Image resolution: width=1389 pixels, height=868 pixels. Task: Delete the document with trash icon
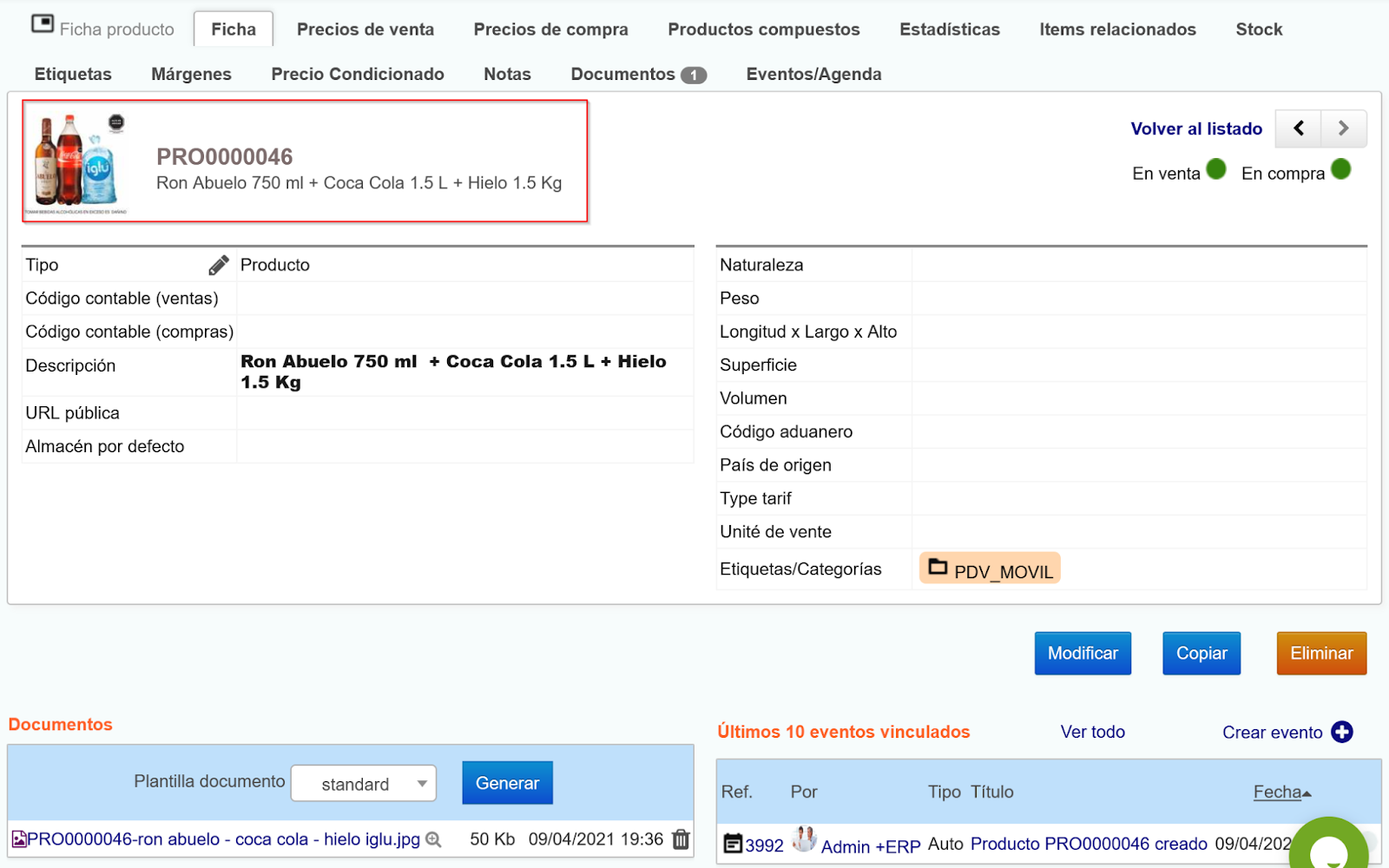[x=681, y=839]
